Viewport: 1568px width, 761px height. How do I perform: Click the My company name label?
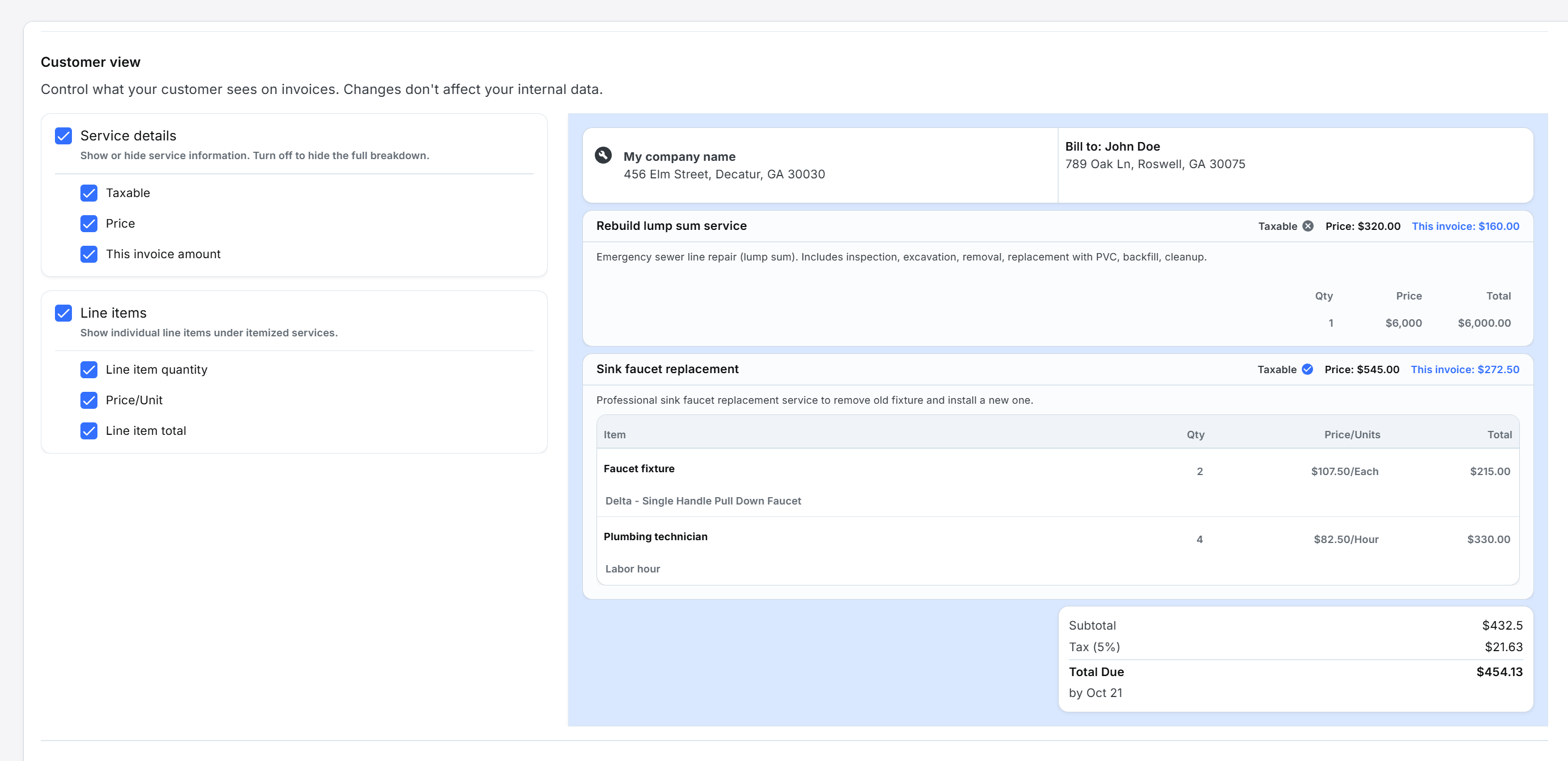(x=679, y=156)
